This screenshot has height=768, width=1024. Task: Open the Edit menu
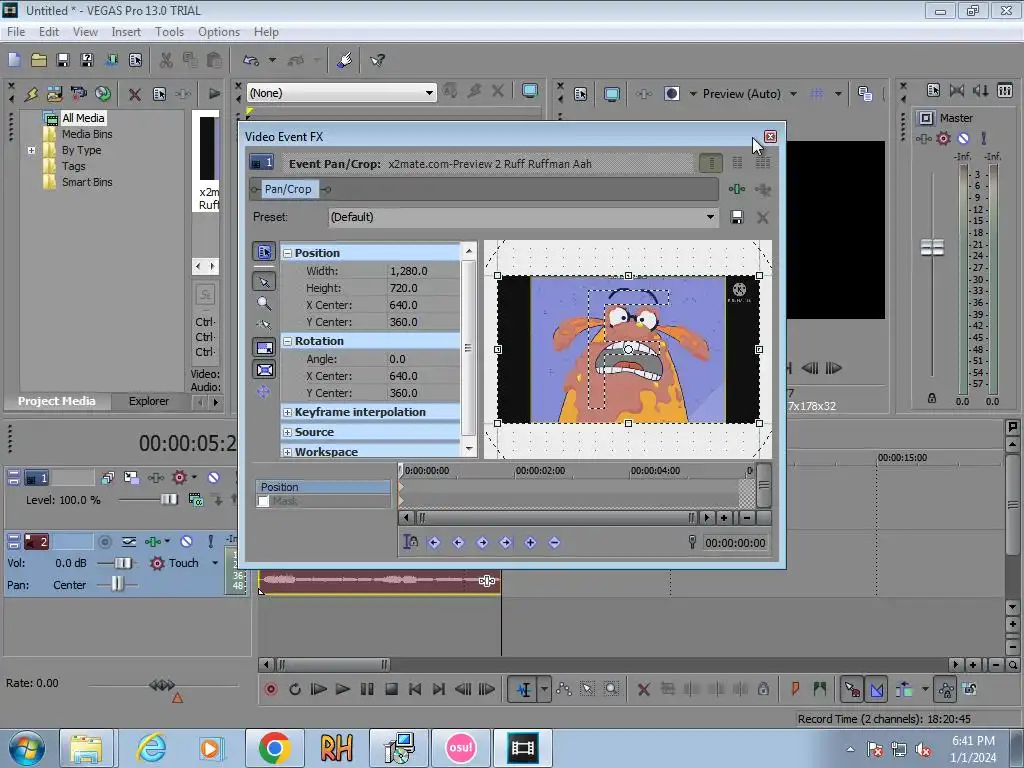click(x=48, y=32)
